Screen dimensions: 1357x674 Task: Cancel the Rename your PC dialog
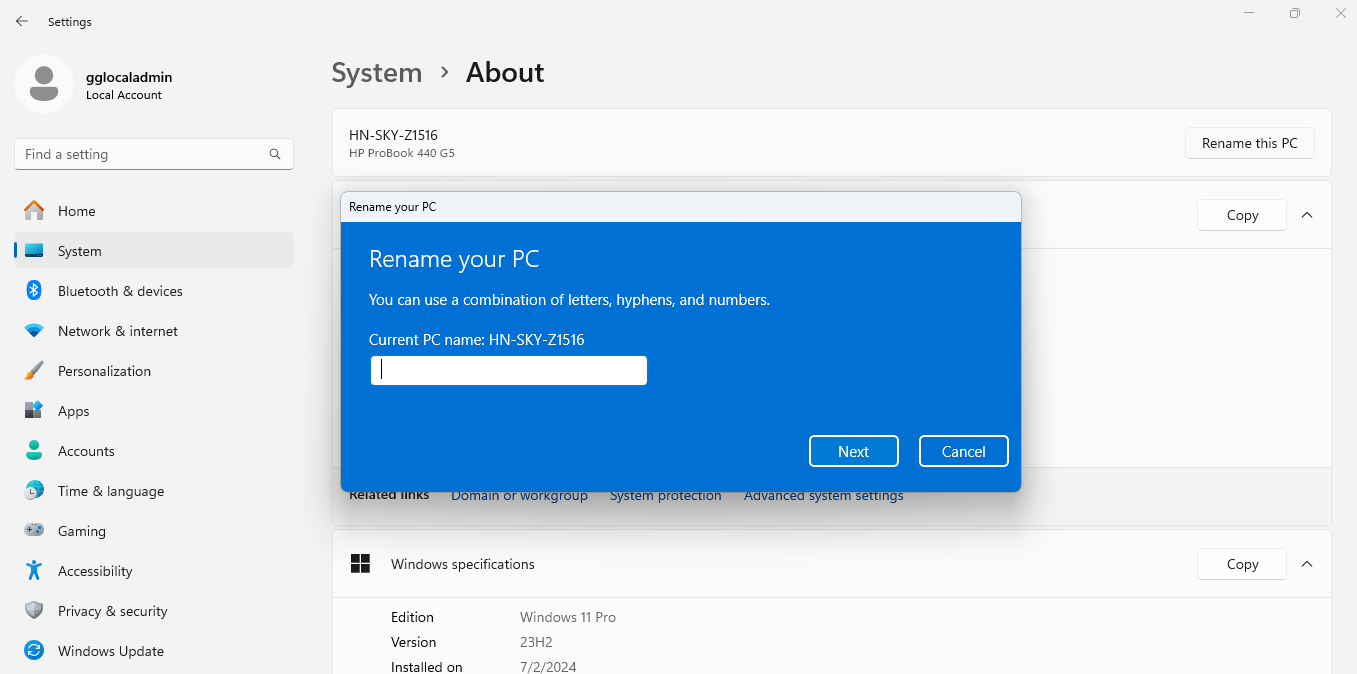point(963,451)
